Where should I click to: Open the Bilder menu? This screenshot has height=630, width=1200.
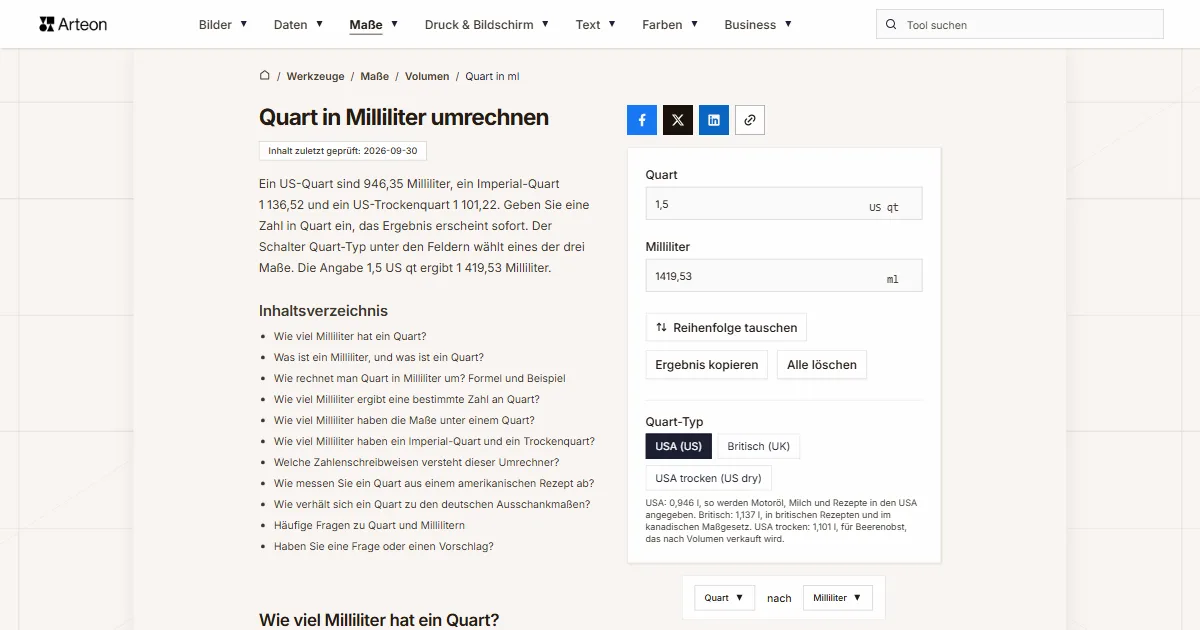coord(223,25)
